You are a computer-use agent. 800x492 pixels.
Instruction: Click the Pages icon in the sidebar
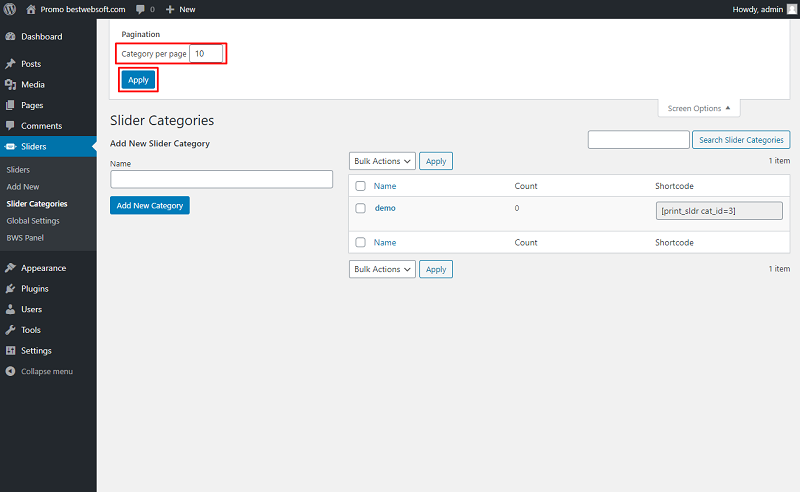pyautogui.click(x=10, y=105)
